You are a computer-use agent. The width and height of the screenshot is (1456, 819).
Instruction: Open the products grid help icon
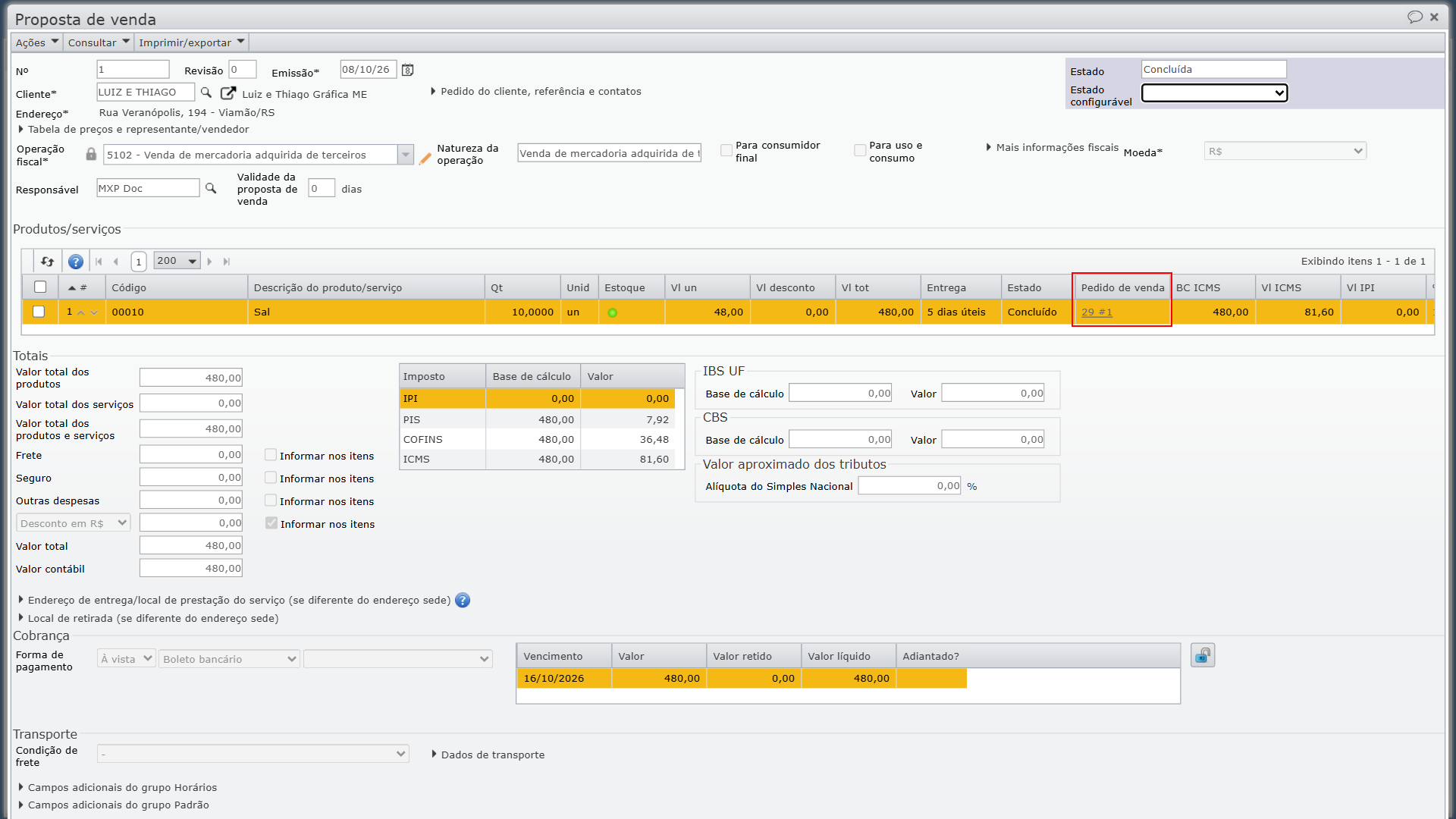point(76,262)
